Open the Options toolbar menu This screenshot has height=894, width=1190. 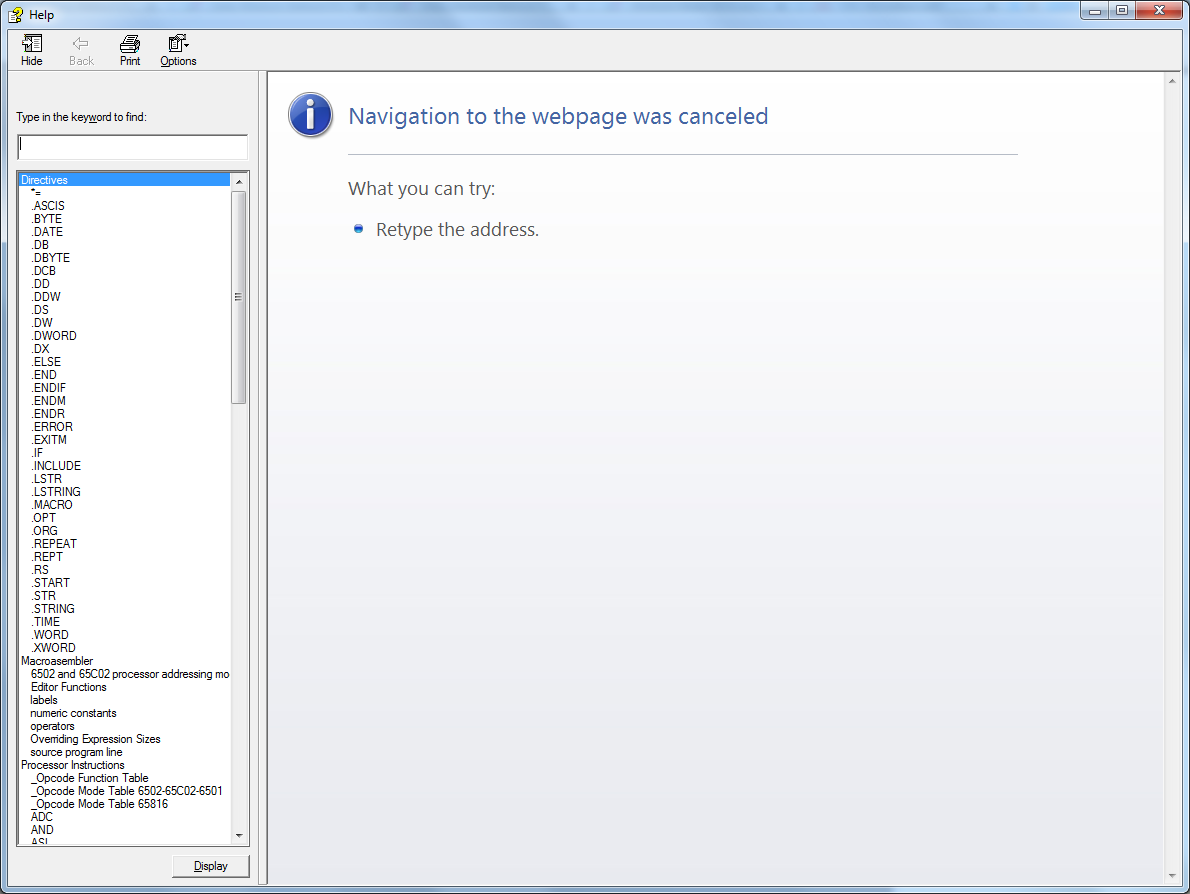pyautogui.click(x=178, y=44)
